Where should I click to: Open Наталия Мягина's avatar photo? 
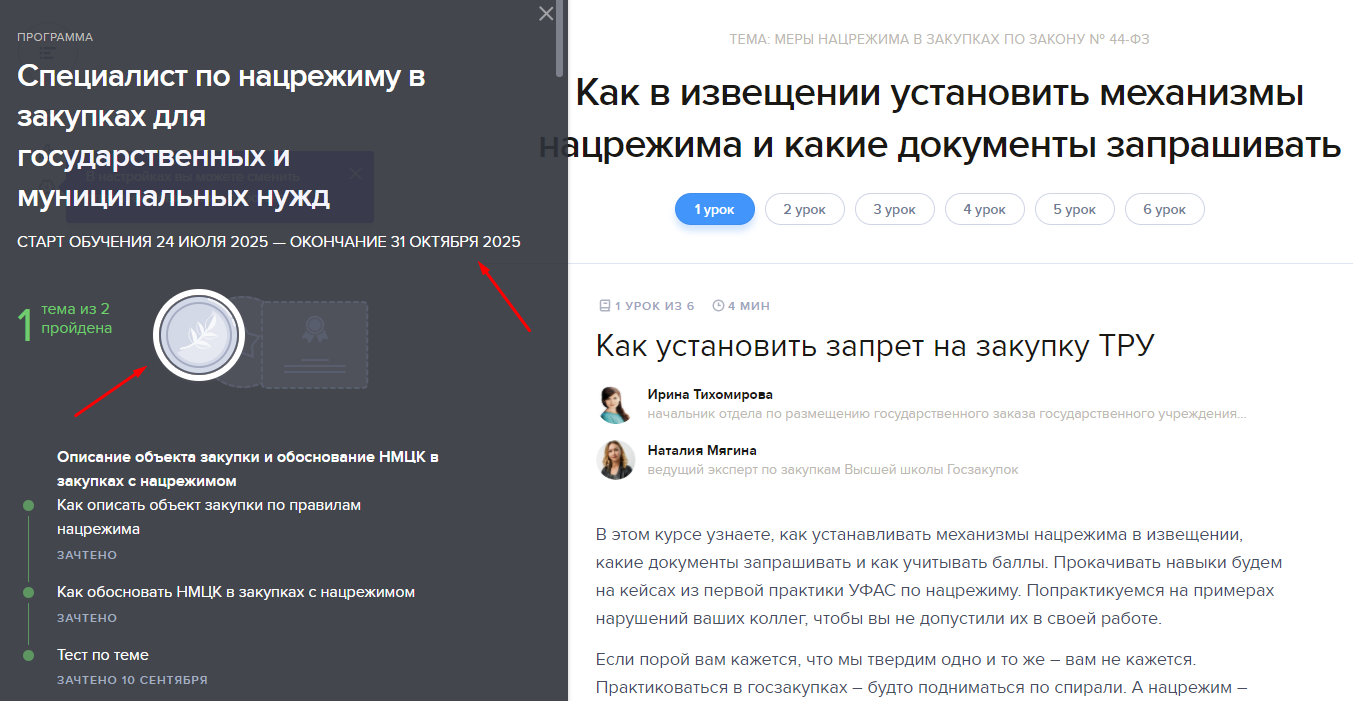[615, 460]
